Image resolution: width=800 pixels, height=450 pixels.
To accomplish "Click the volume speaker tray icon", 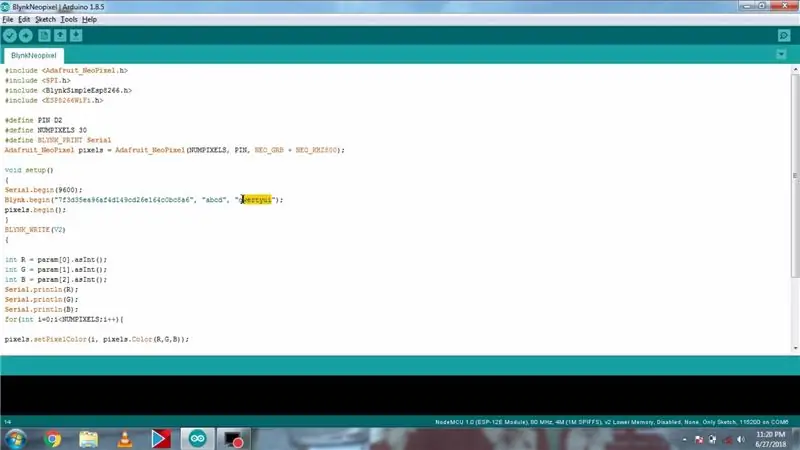I will click(x=741, y=439).
